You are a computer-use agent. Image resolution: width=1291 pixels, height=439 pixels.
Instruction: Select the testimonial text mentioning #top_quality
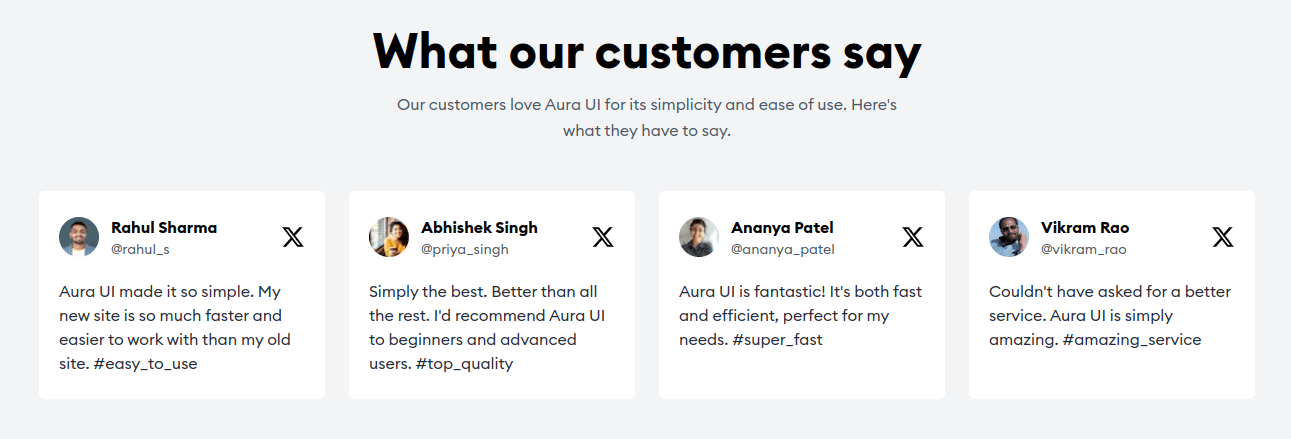click(487, 328)
